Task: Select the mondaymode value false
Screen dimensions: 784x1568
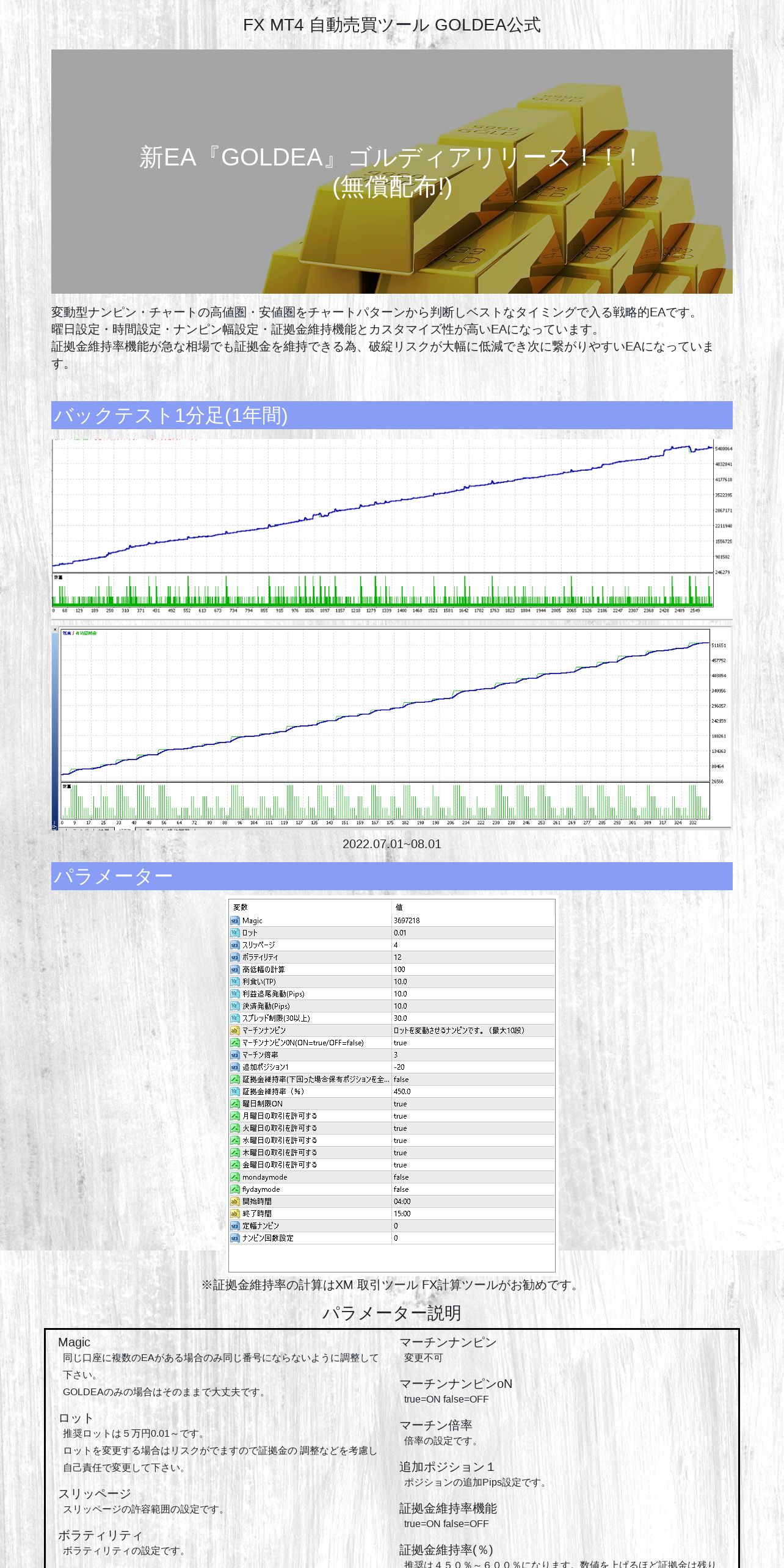Action: tap(401, 1177)
